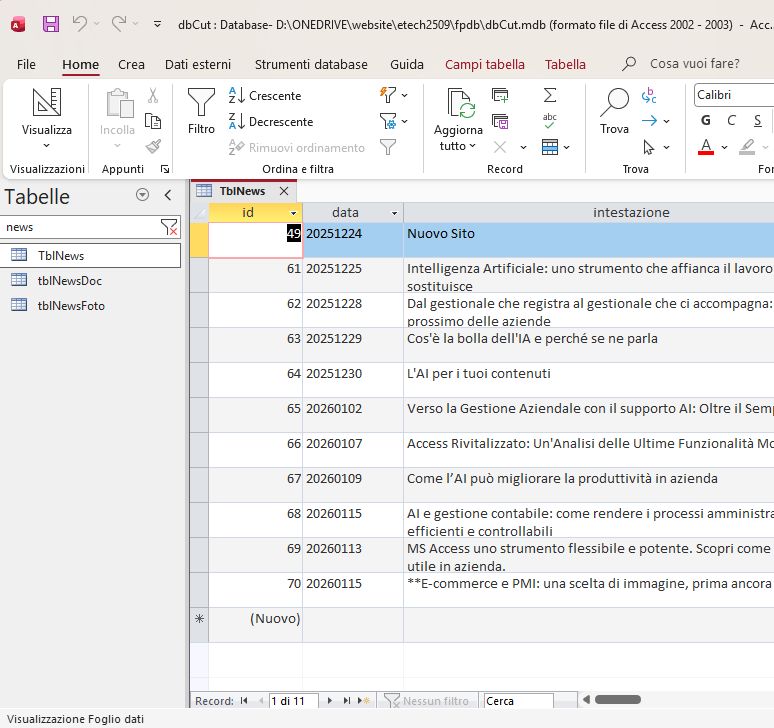774x728 pixels.
Task: Click the Filtro funnel button
Action: pyautogui.click(x=201, y=112)
